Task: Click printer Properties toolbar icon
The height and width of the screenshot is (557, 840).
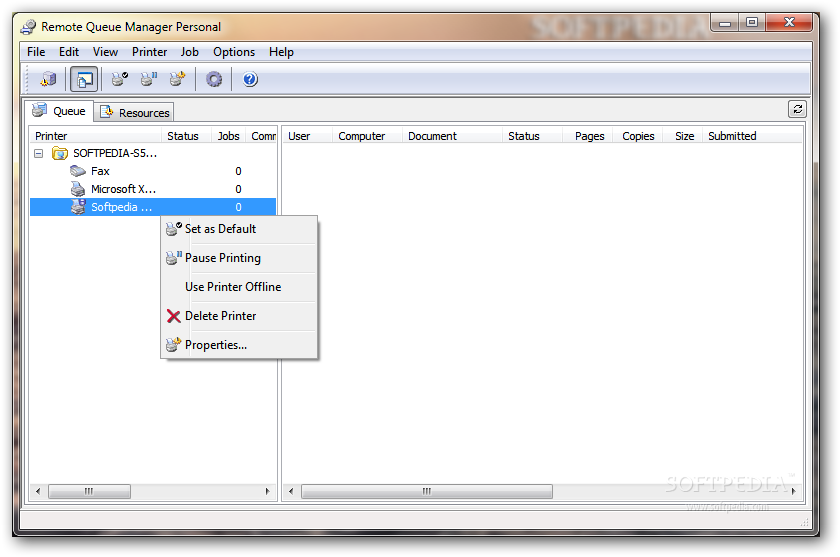Action: tap(177, 79)
